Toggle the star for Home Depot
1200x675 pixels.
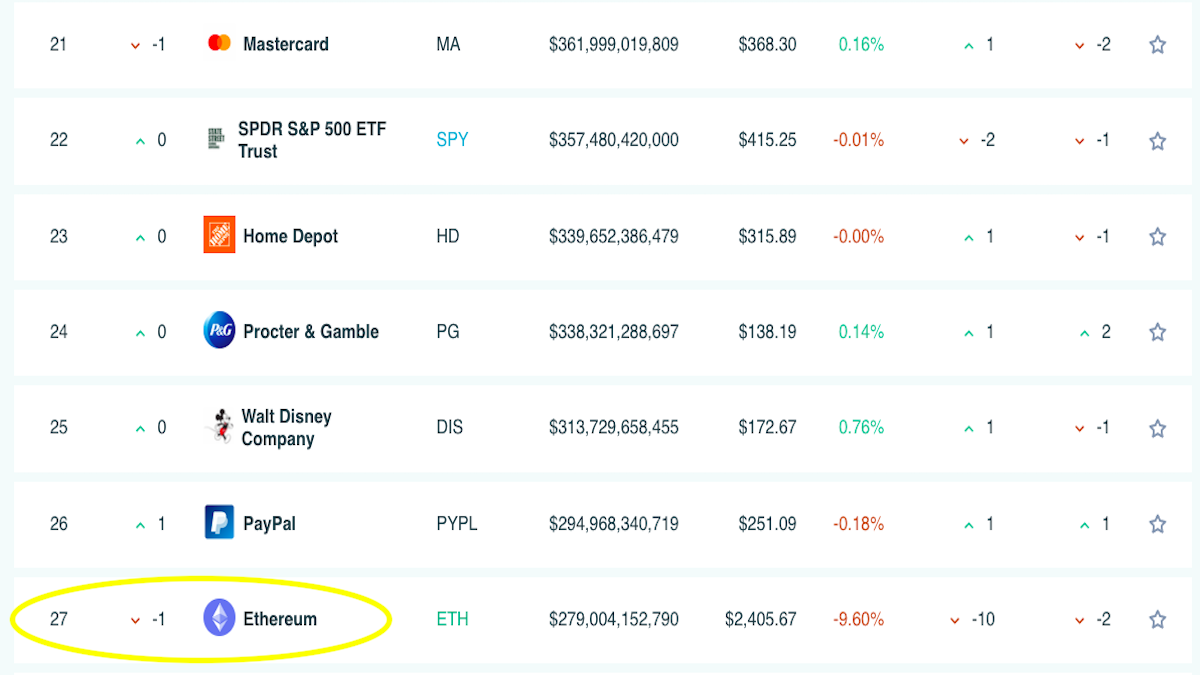pyautogui.click(x=1157, y=237)
